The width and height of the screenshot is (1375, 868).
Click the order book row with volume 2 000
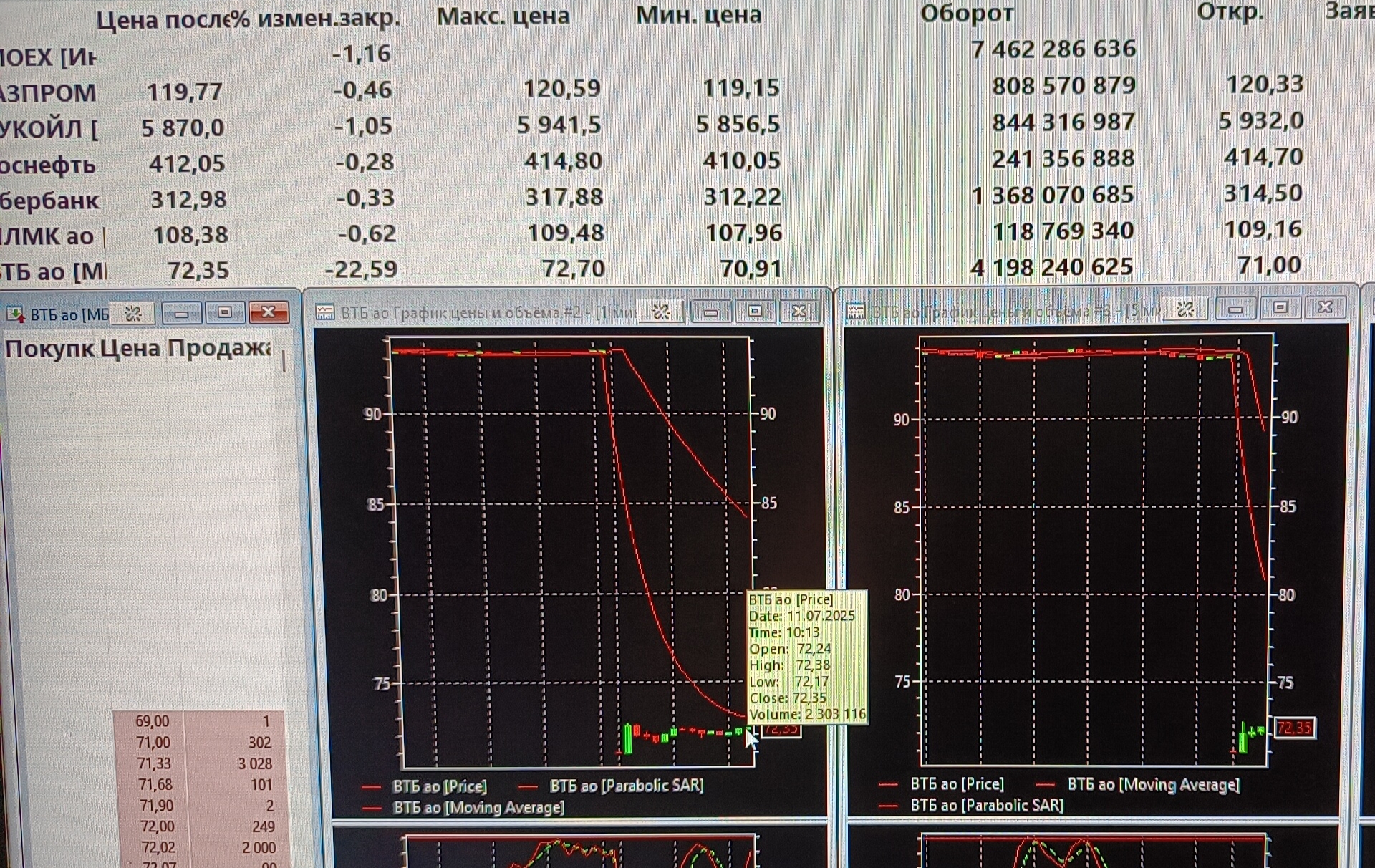tap(258, 847)
